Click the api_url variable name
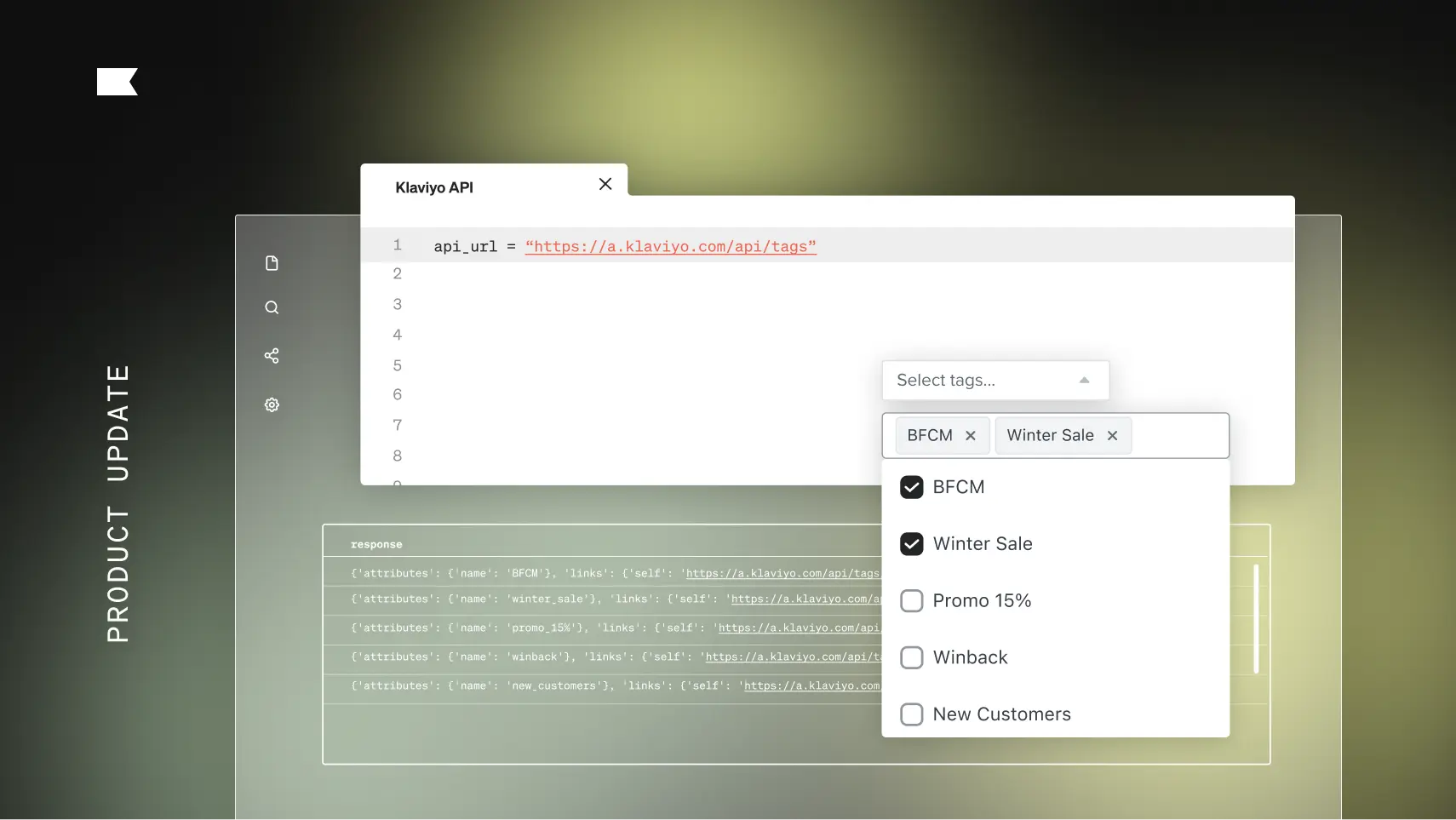This screenshot has height=820, width=1456. click(x=466, y=247)
